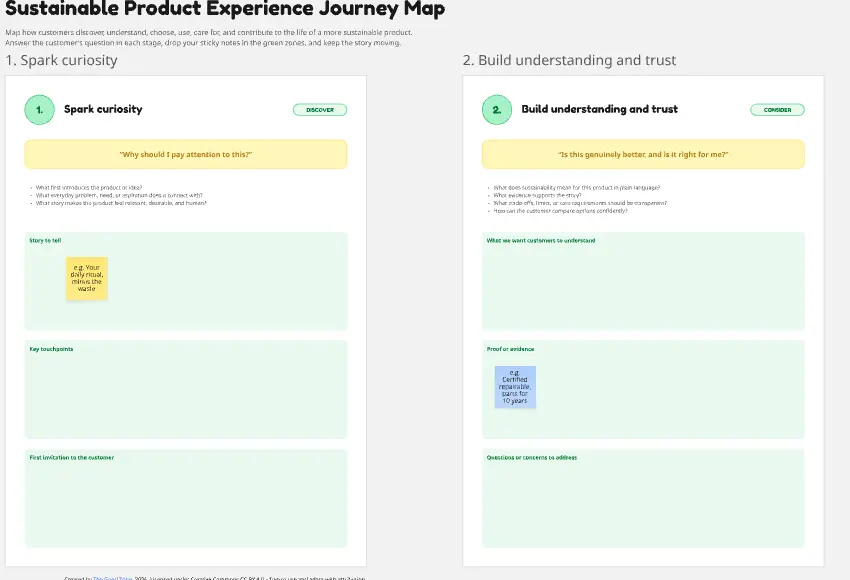The image size is (850, 580).
Task: Click the "Story to tell" zone label
Action: coord(46,240)
